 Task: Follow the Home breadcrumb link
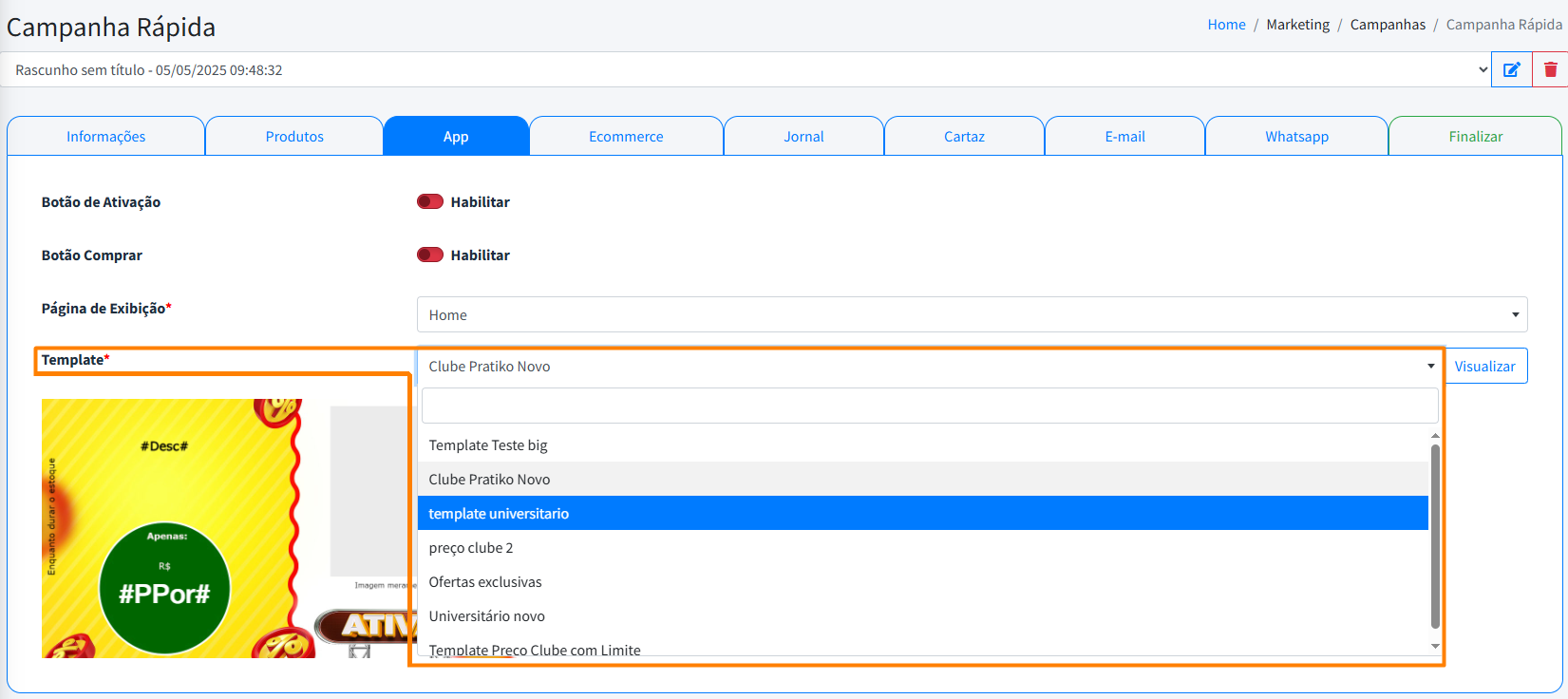1226,25
